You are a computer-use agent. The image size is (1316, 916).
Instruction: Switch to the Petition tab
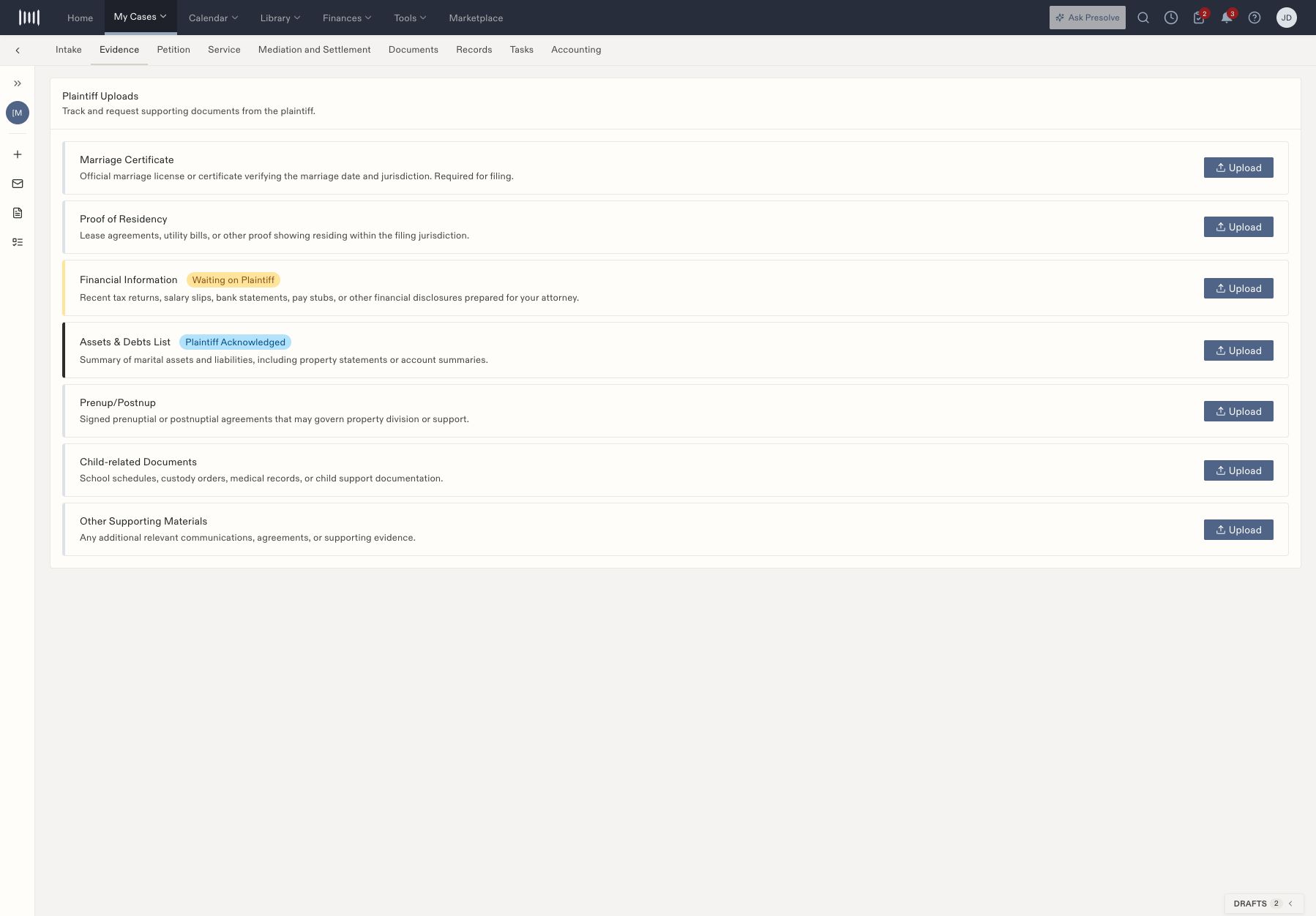[x=173, y=50]
